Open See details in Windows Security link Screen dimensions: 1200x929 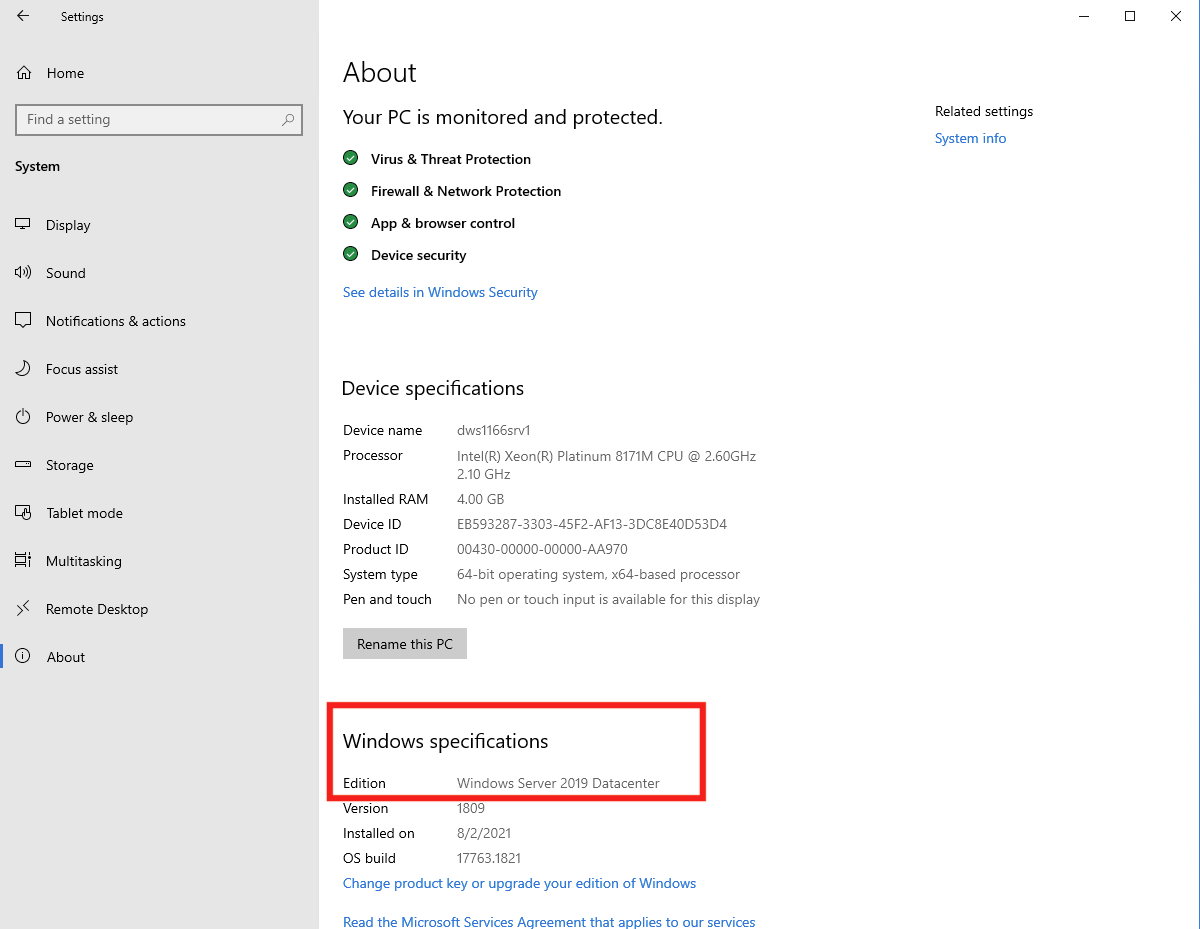coord(440,292)
